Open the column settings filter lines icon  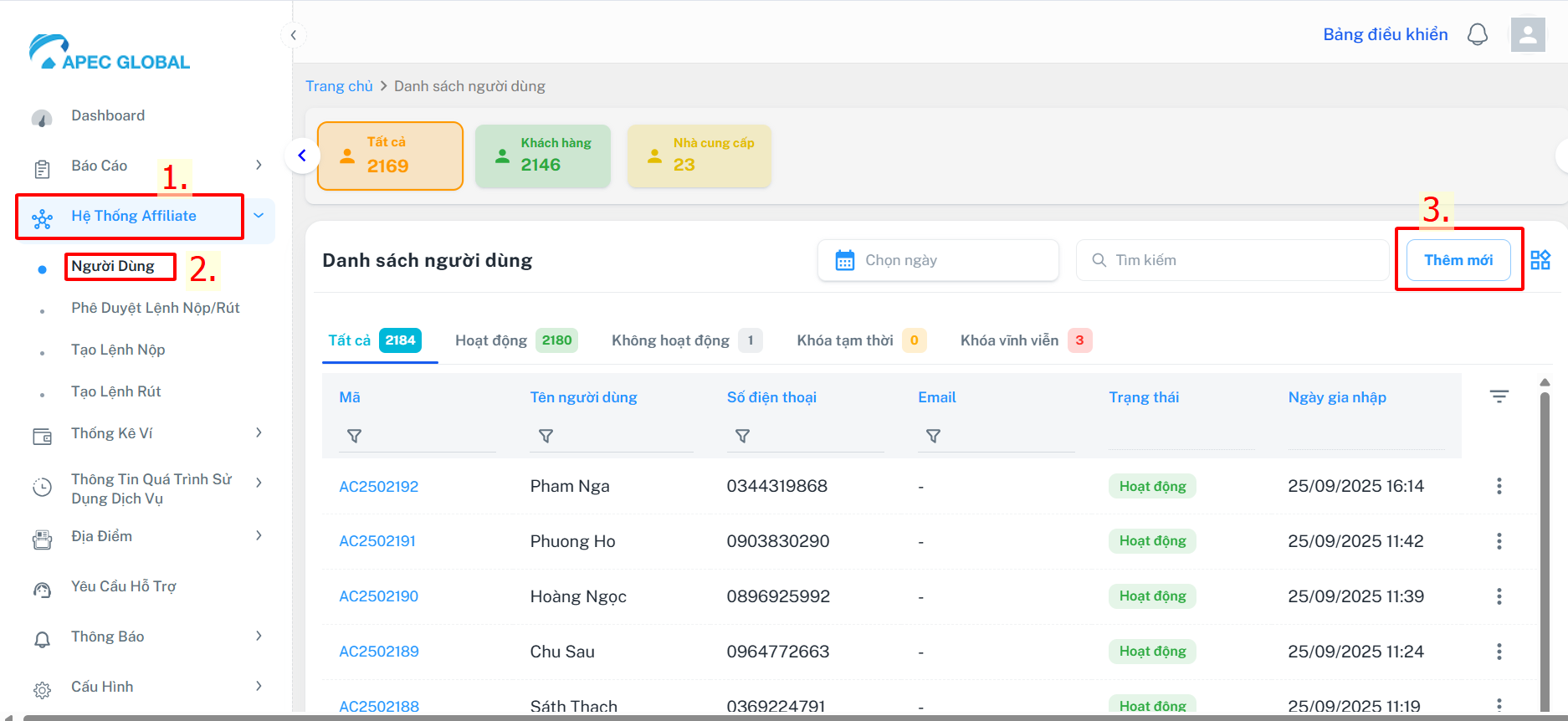coord(1499,396)
